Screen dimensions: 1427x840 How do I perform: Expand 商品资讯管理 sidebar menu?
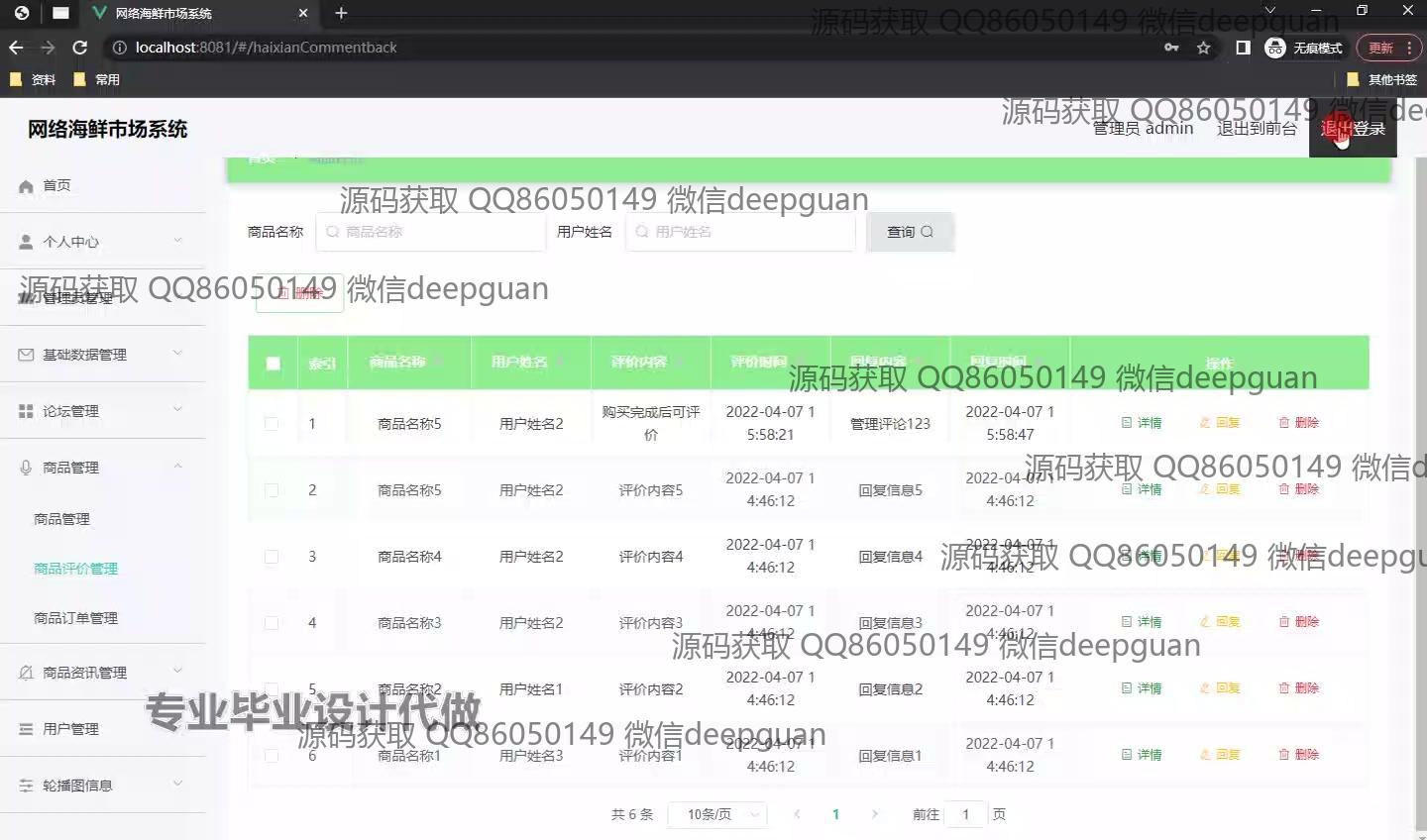tap(103, 673)
